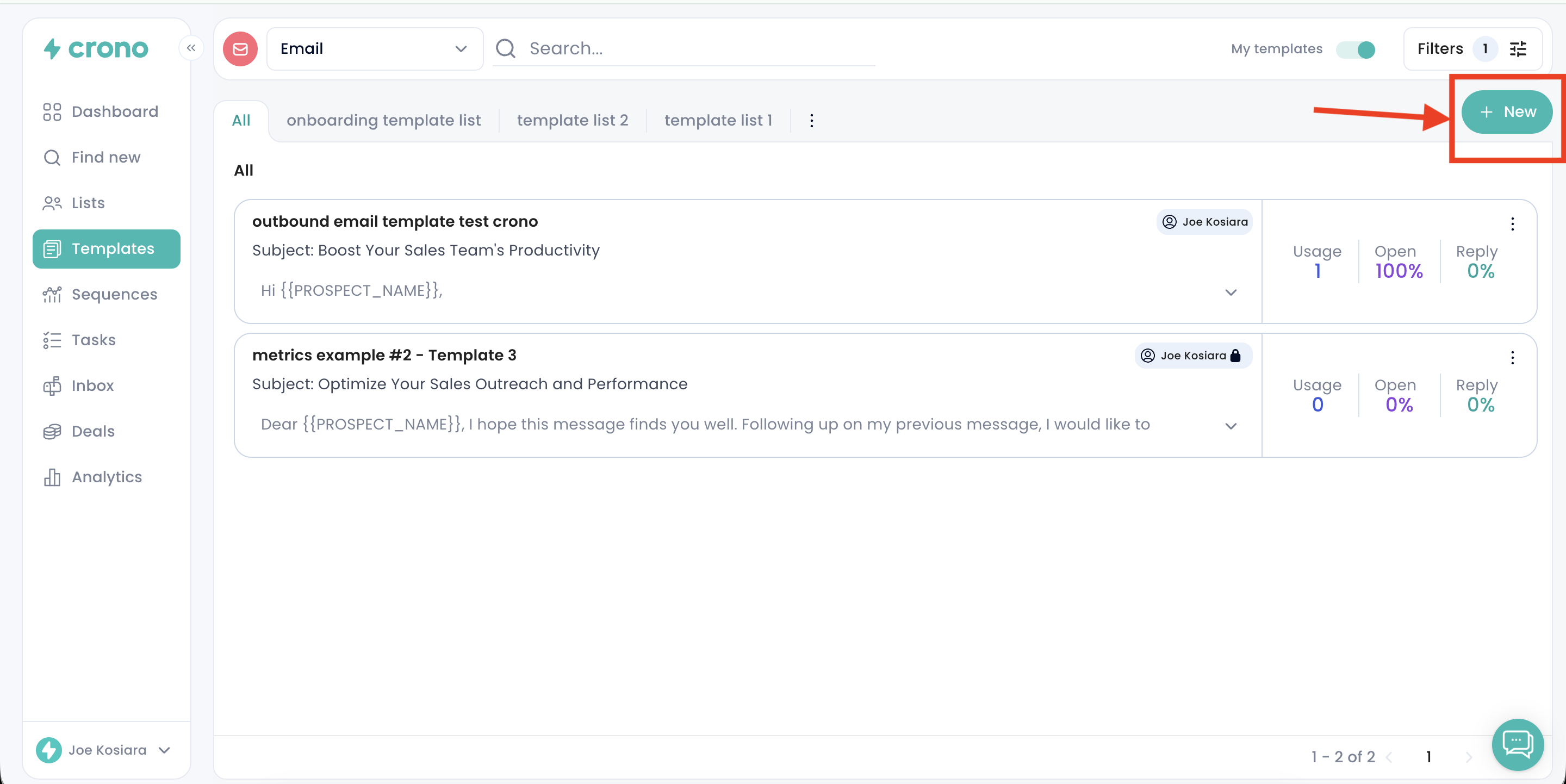Open more template lists kebab menu

812,120
